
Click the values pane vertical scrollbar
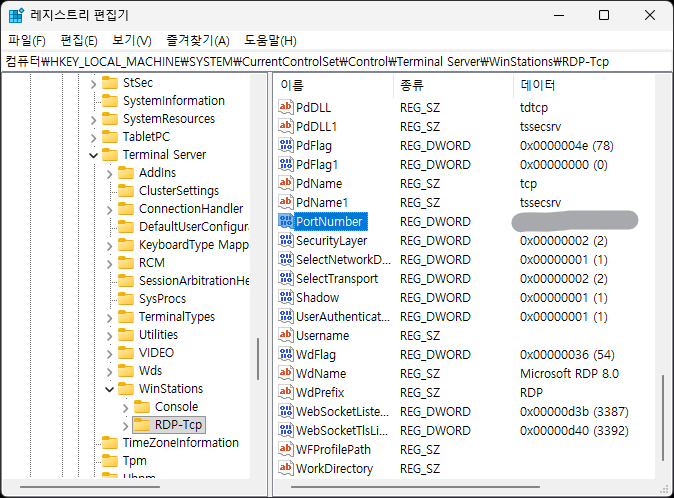pos(661,420)
